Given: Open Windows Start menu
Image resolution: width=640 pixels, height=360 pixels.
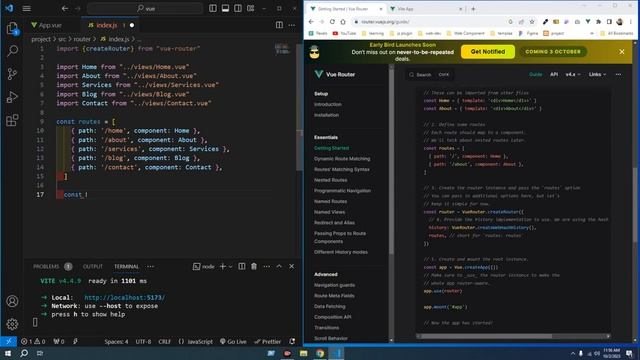Looking at the screenshot, I should click(8, 353).
